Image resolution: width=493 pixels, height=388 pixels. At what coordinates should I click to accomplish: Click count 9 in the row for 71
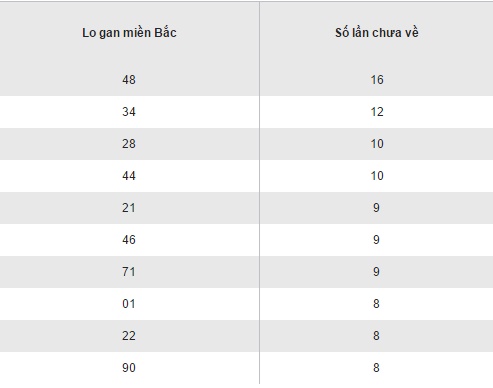376,272
